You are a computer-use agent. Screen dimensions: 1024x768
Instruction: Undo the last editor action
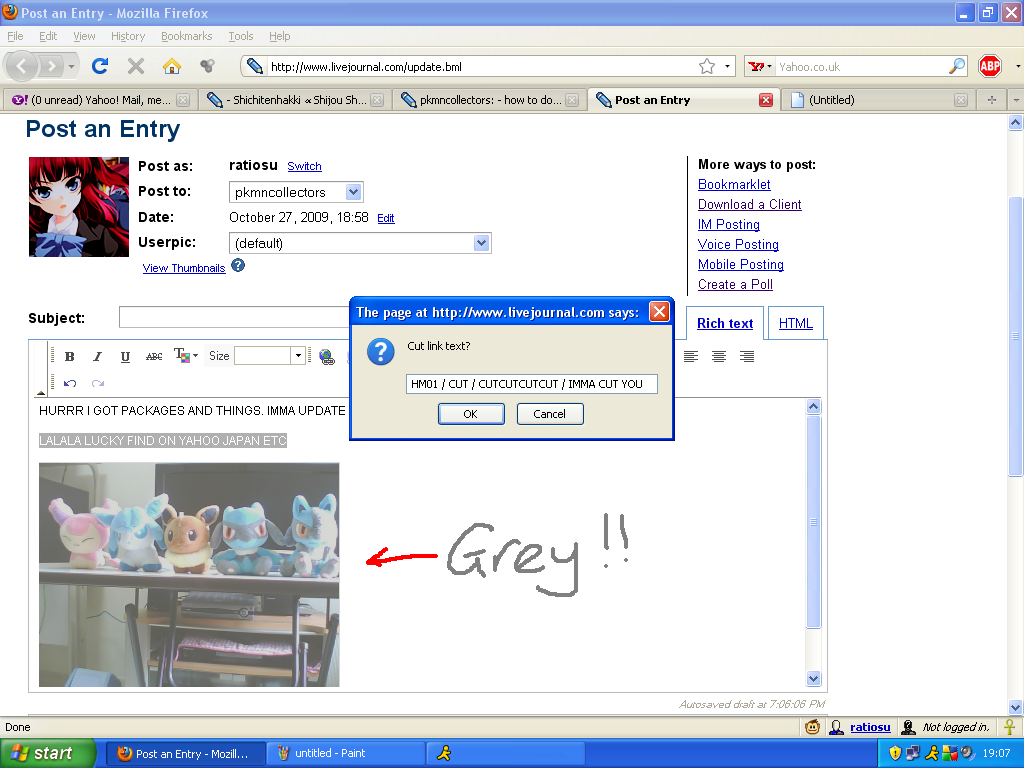pyautogui.click(x=70, y=383)
